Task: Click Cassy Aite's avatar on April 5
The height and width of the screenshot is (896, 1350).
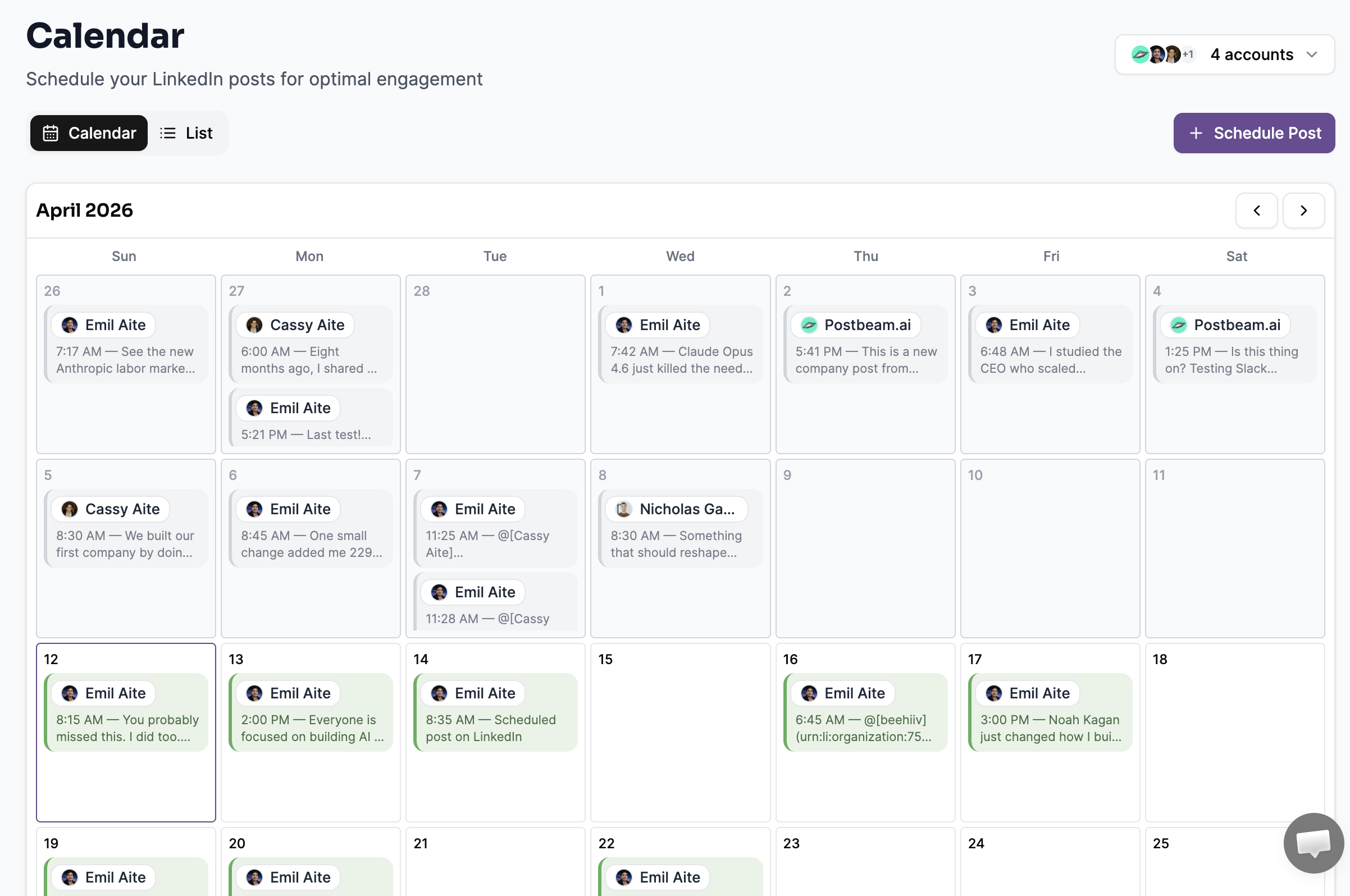Action: point(70,509)
